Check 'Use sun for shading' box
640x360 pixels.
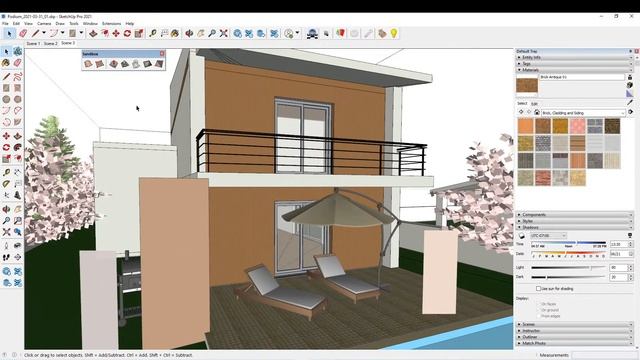pos(538,289)
